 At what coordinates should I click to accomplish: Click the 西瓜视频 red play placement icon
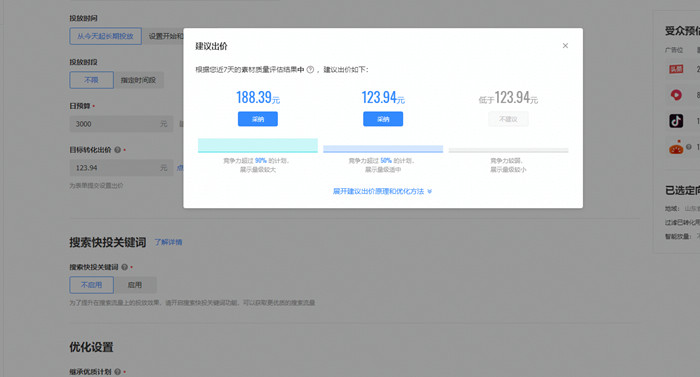pos(676,95)
